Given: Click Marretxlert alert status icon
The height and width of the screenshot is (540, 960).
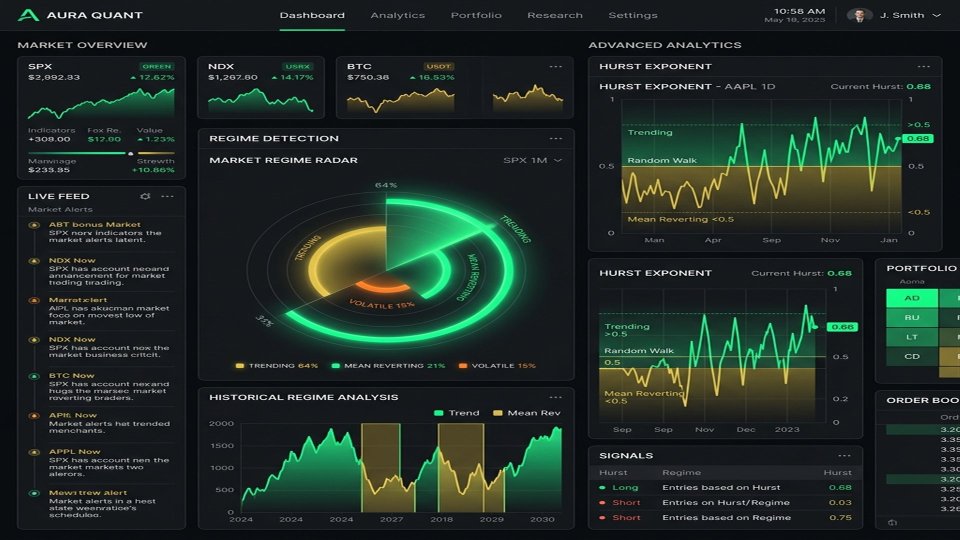Looking at the screenshot, I should pyautogui.click(x=34, y=301).
